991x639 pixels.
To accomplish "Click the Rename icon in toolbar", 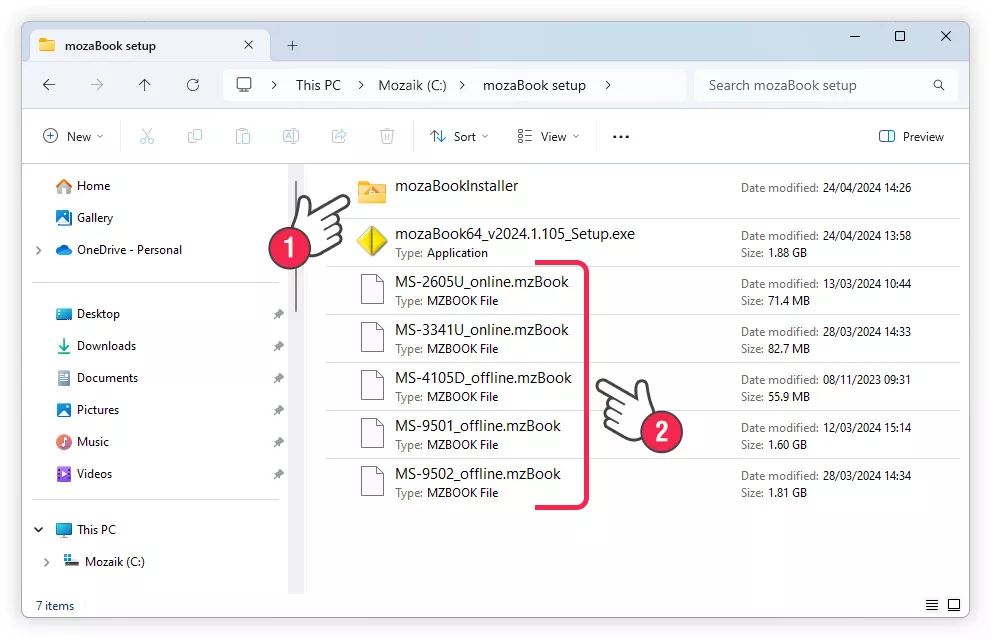I will point(291,137).
